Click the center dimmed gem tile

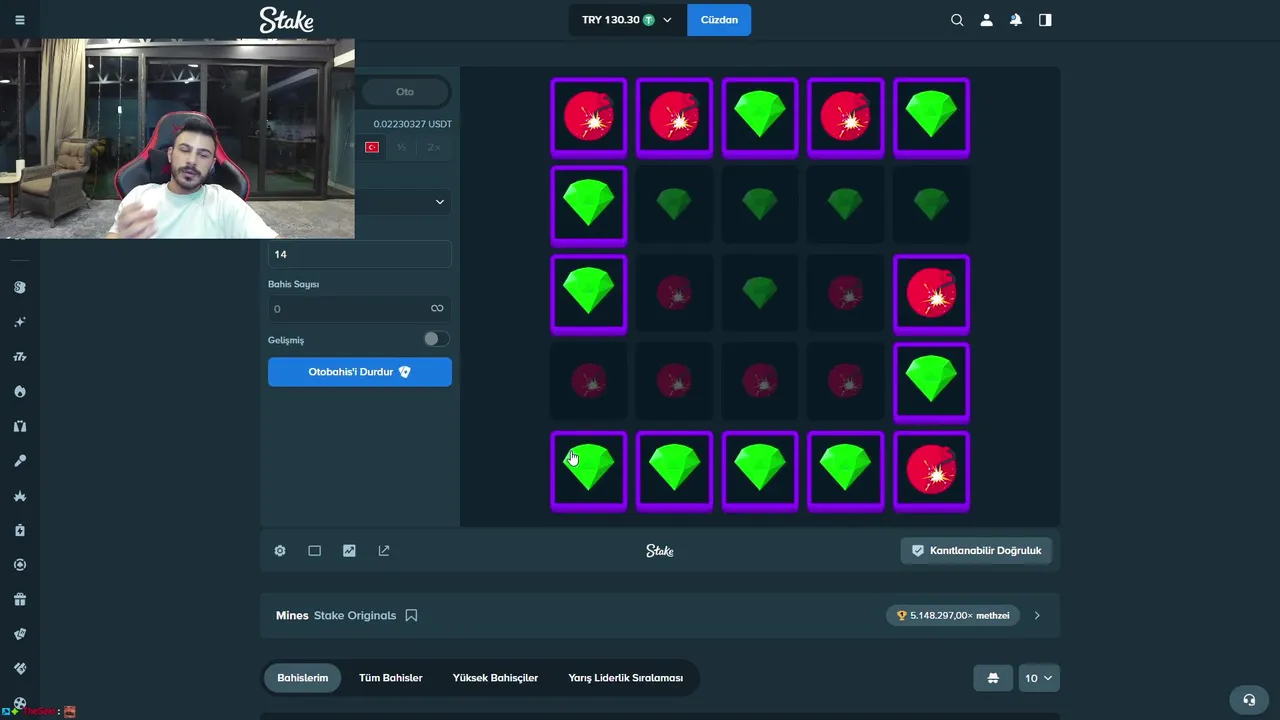coord(760,293)
